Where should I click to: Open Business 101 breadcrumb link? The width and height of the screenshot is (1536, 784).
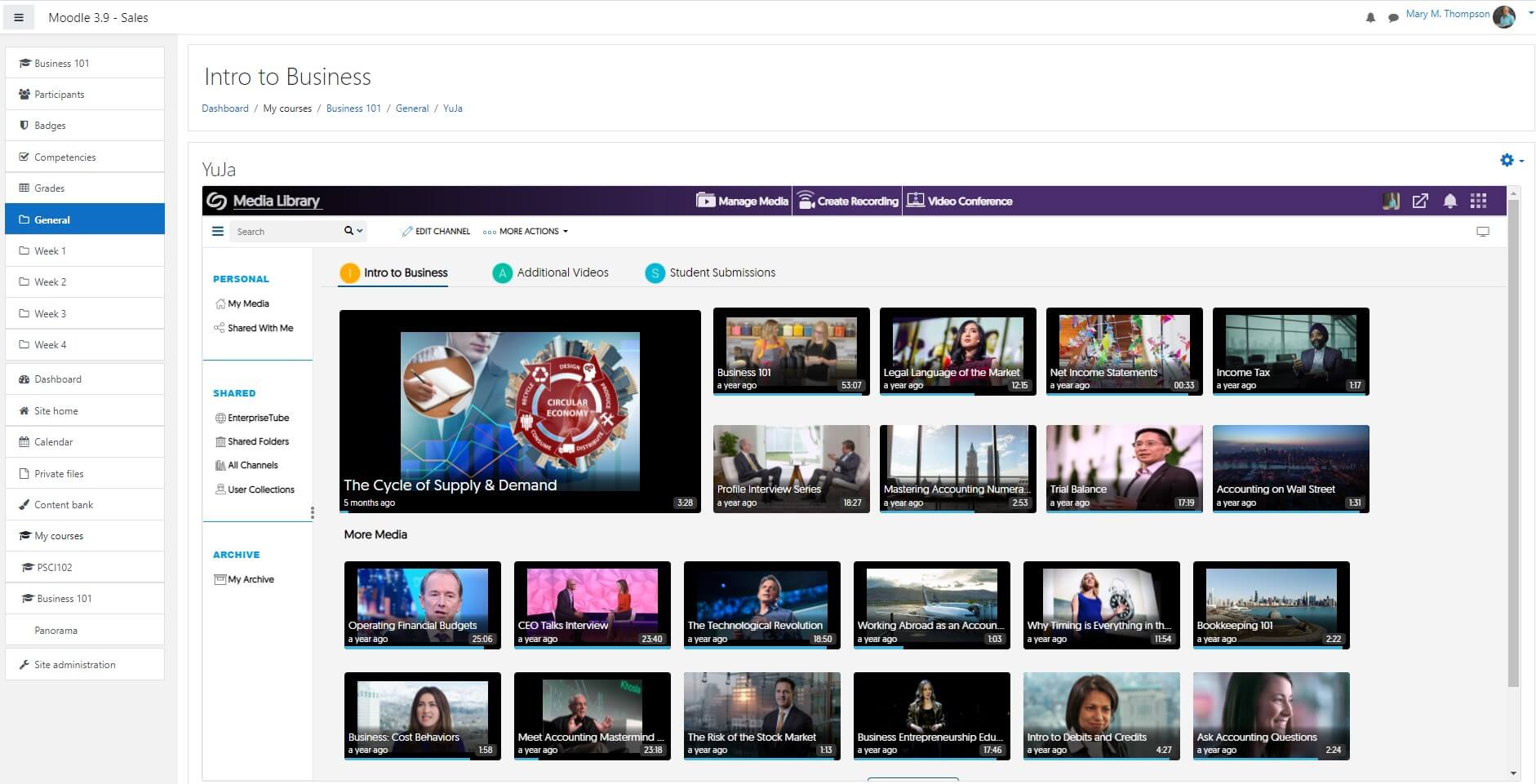coord(353,109)
